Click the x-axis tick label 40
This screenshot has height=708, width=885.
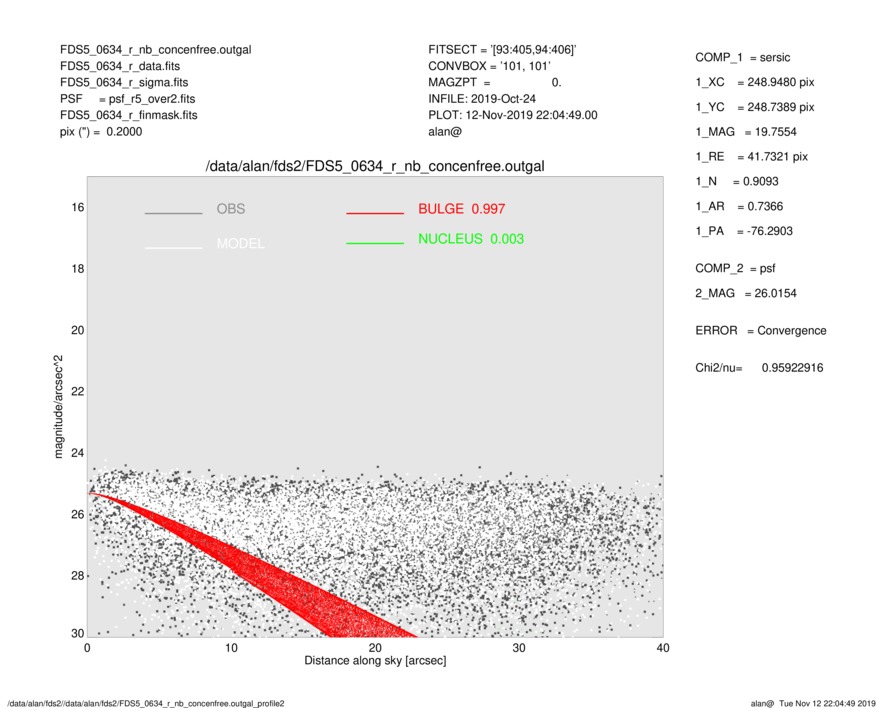pos(663,648)
